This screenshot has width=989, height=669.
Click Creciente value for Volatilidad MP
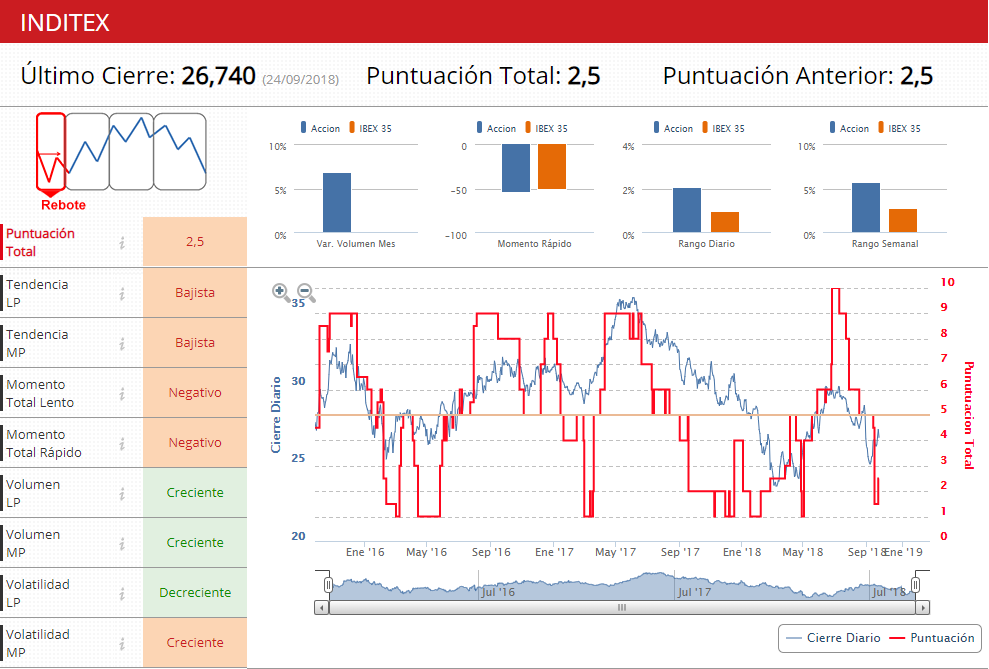click(x=195, y=643)
